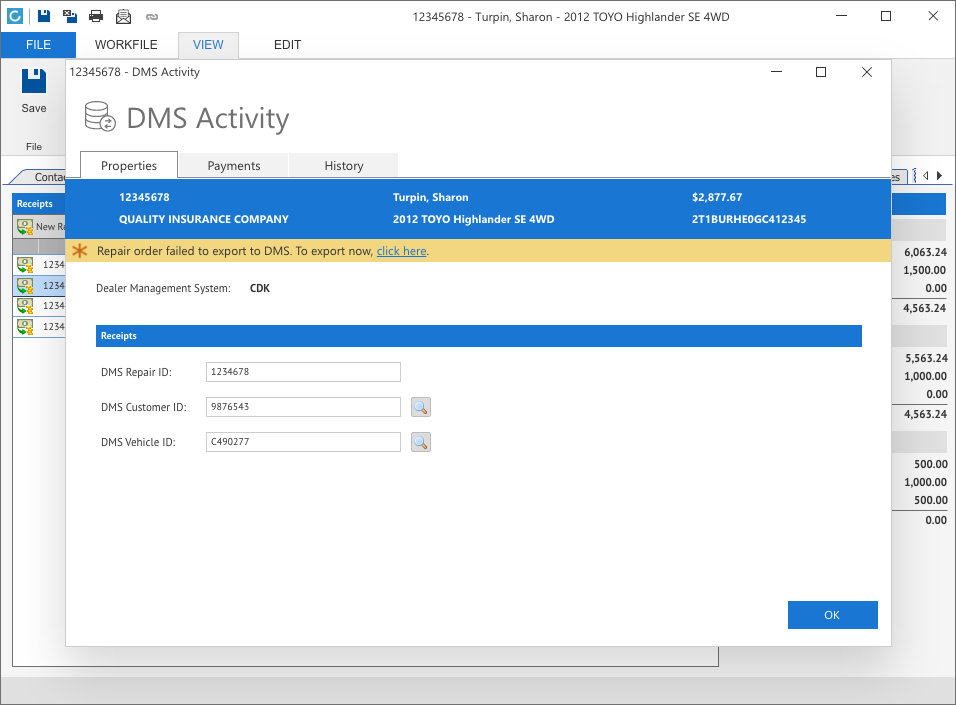Click the Receipts section header in the dialog
Screen dimensions: 956x705
click(479, 336)
